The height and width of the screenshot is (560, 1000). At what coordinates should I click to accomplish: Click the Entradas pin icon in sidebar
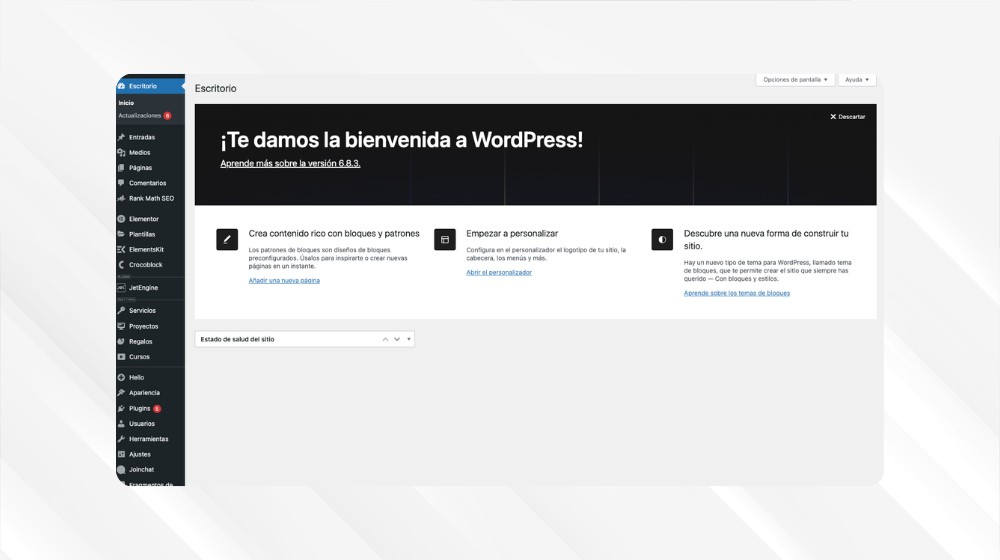121,137
